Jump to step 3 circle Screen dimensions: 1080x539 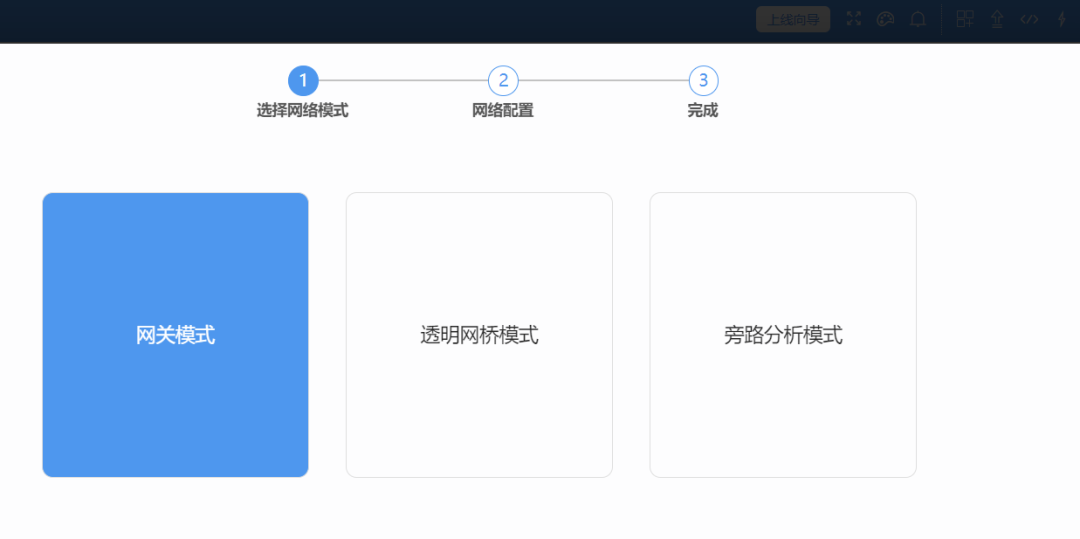(703, 80)
